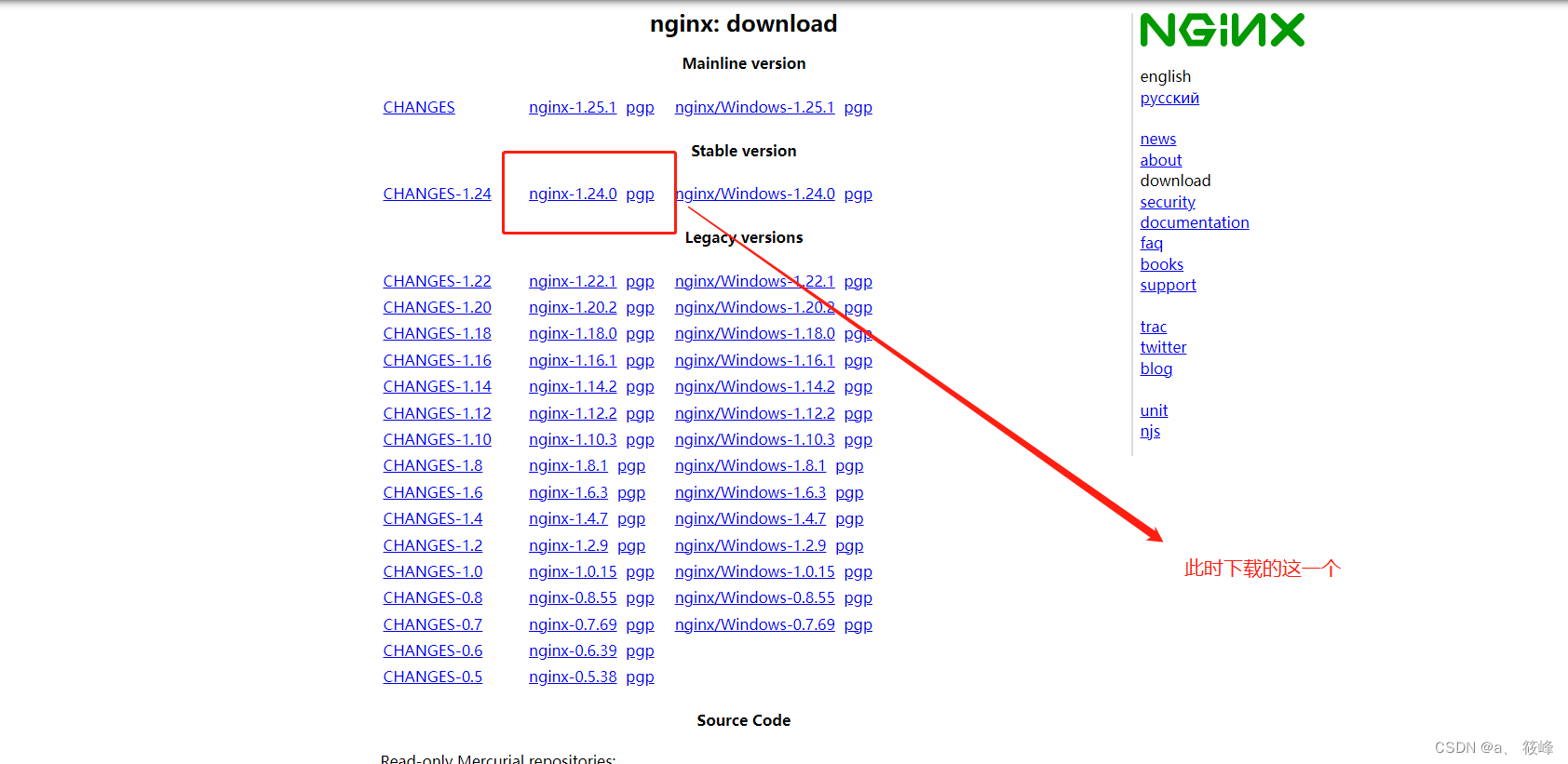Download nginx-1.0.15
This screenshot has width=1568, height=764.
[x=573, y=571]
